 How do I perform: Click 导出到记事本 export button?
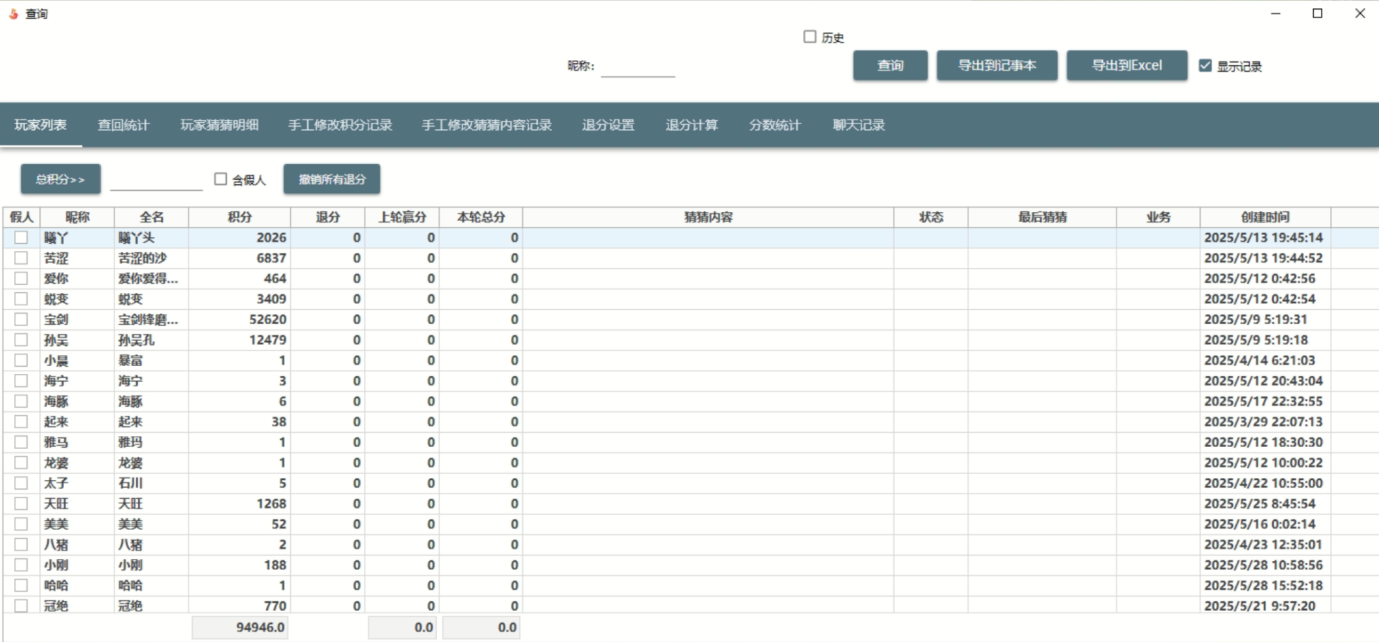(996, 66)
